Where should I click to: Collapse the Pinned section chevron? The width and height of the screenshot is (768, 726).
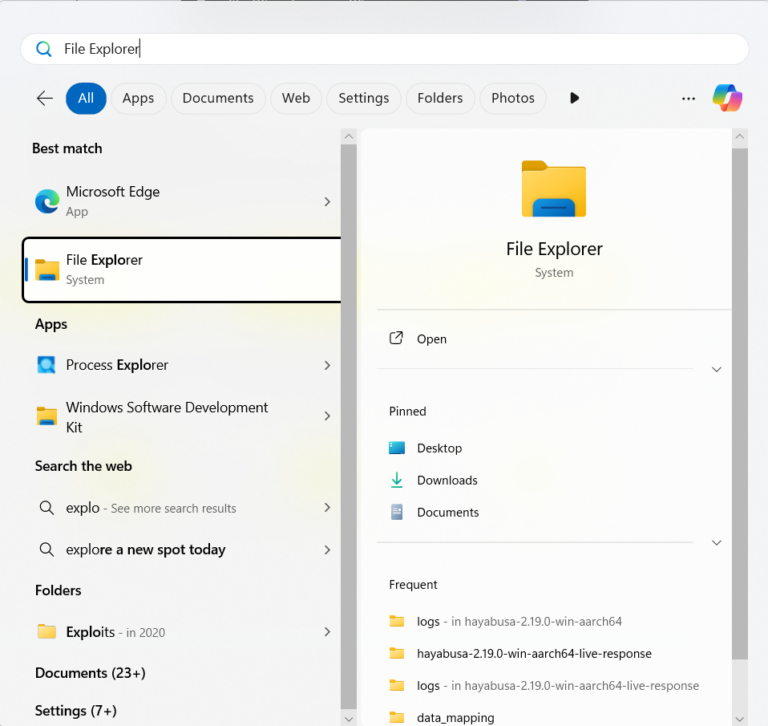(716, 542)
